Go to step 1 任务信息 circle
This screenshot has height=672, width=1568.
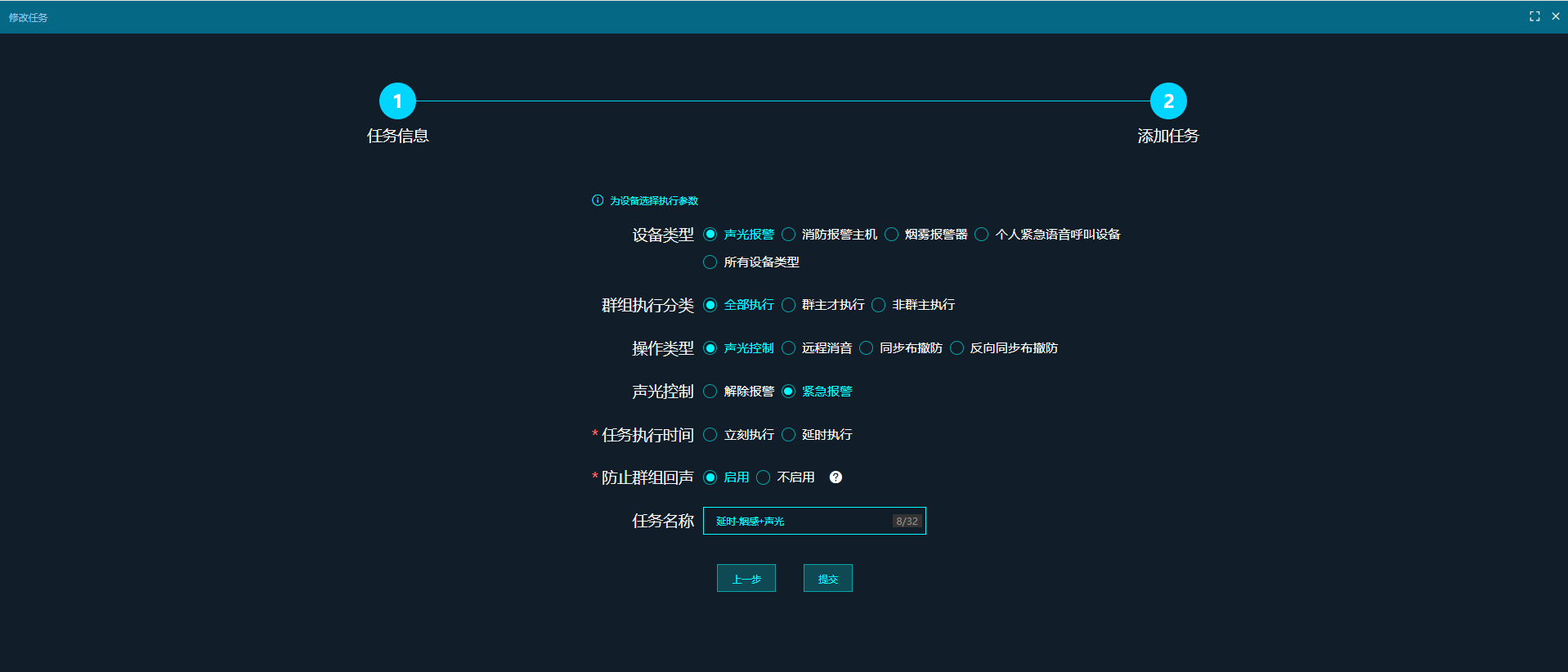pos(397,101)
